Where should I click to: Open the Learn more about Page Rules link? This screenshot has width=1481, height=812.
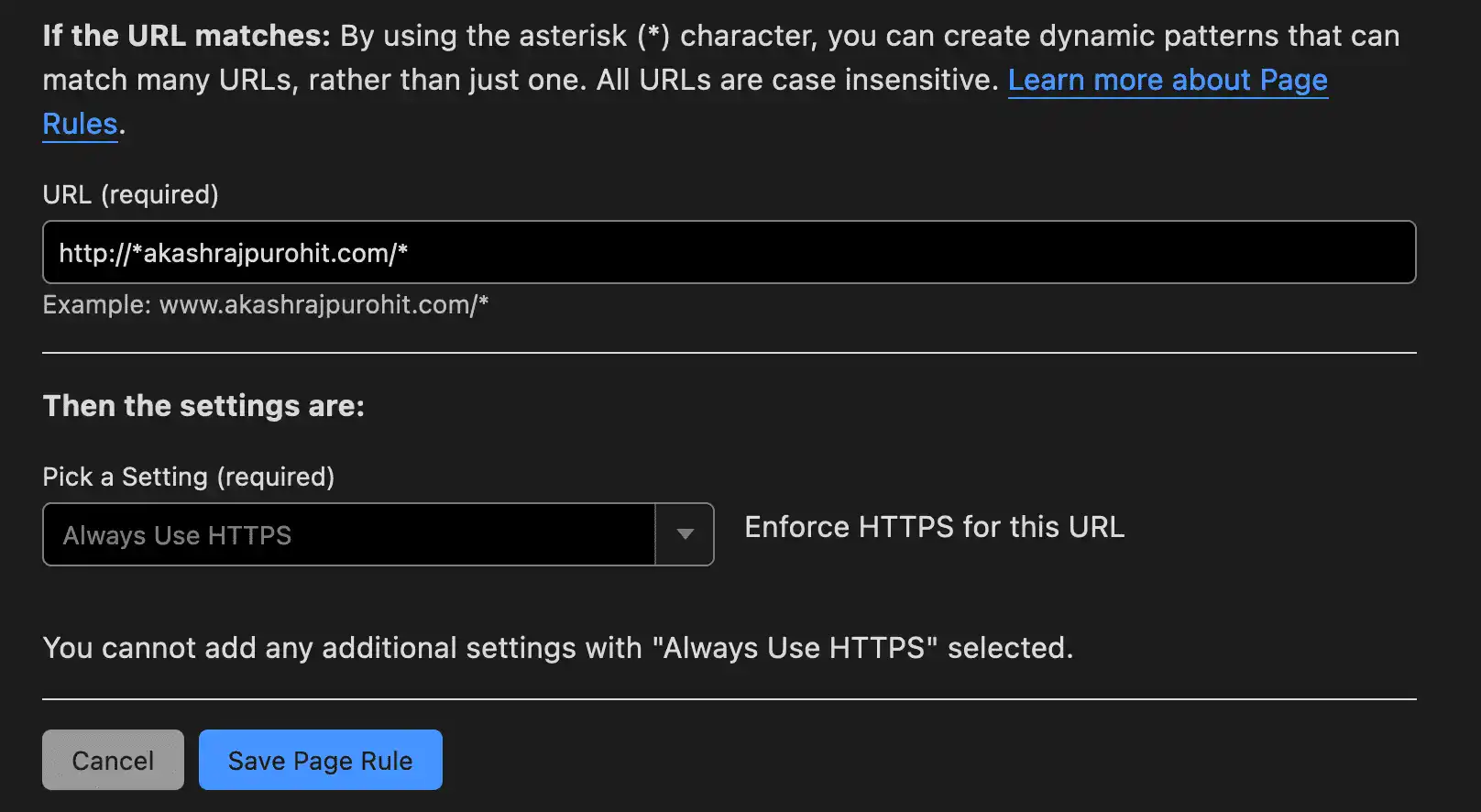click(1168, 81)
